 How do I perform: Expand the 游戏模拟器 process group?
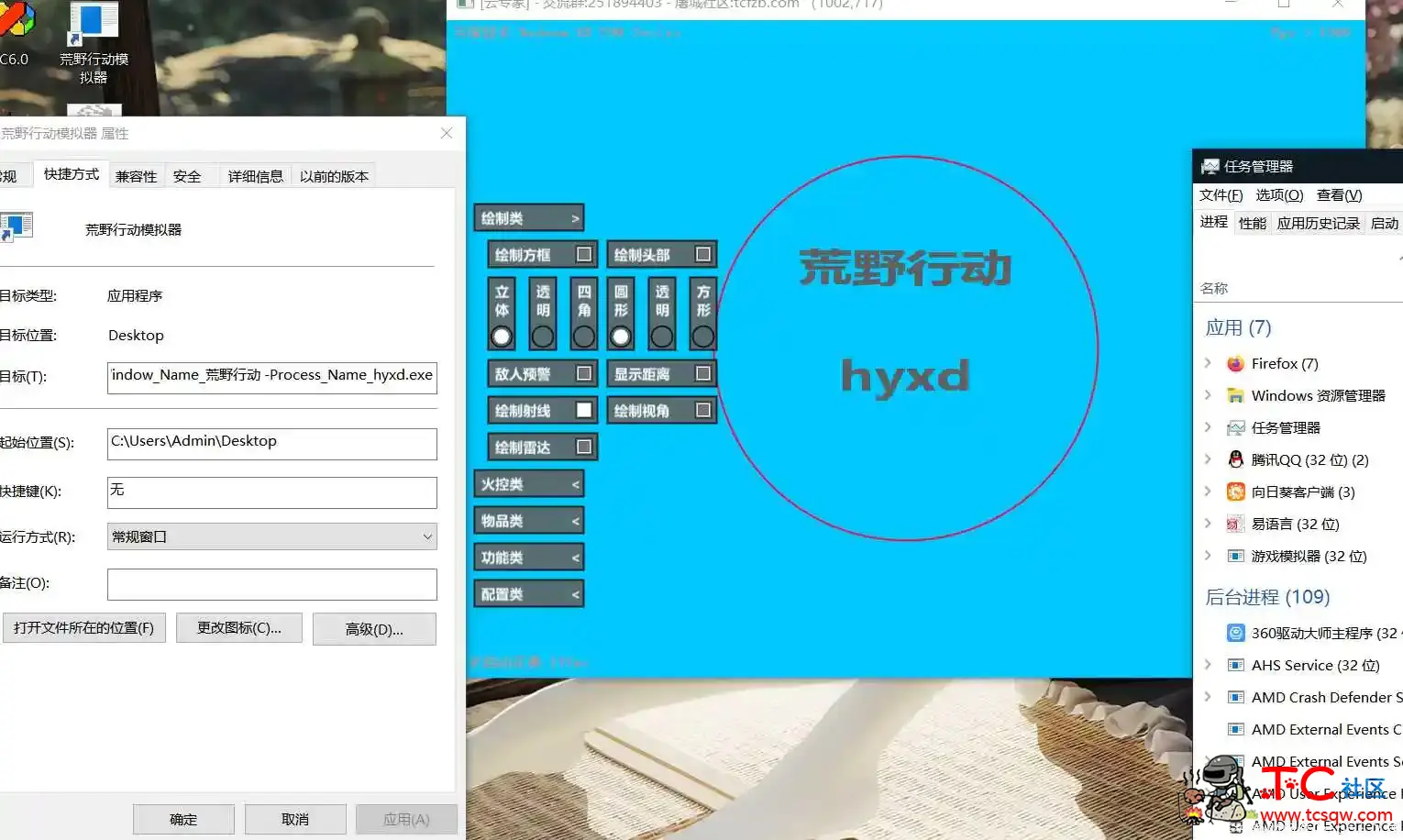pyautogui.click(x=1208, y=556)
